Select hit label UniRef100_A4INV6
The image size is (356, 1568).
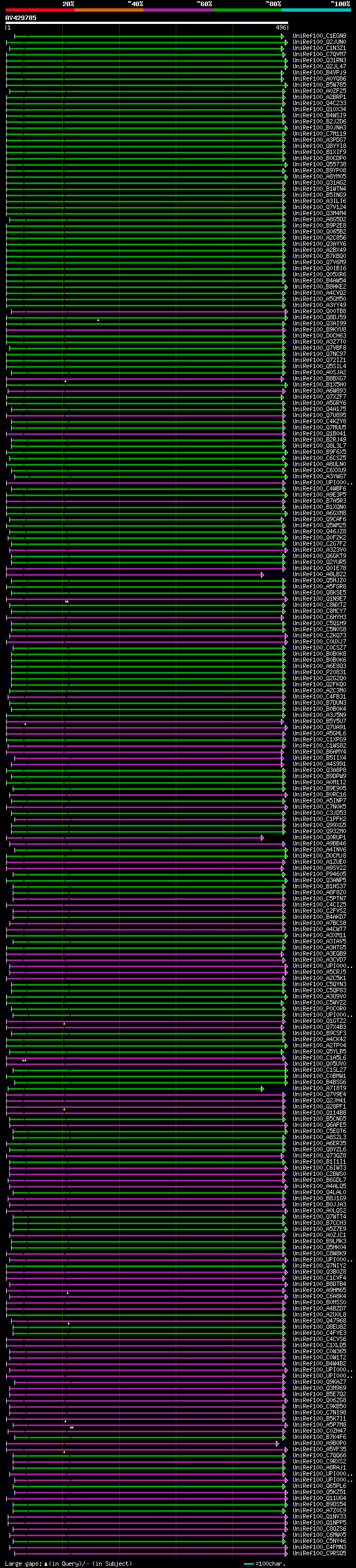tap(319, 850)
